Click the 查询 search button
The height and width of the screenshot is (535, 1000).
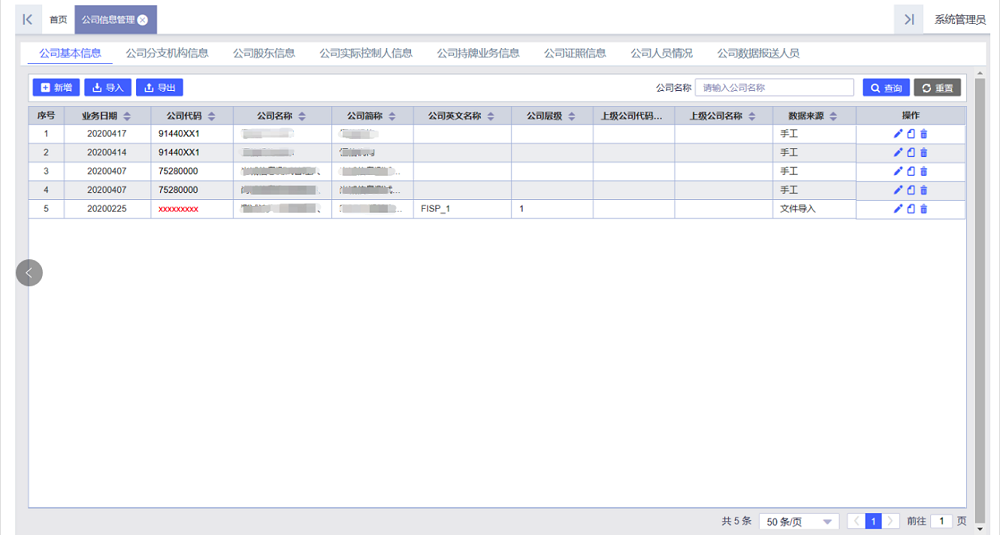point(886,88)
